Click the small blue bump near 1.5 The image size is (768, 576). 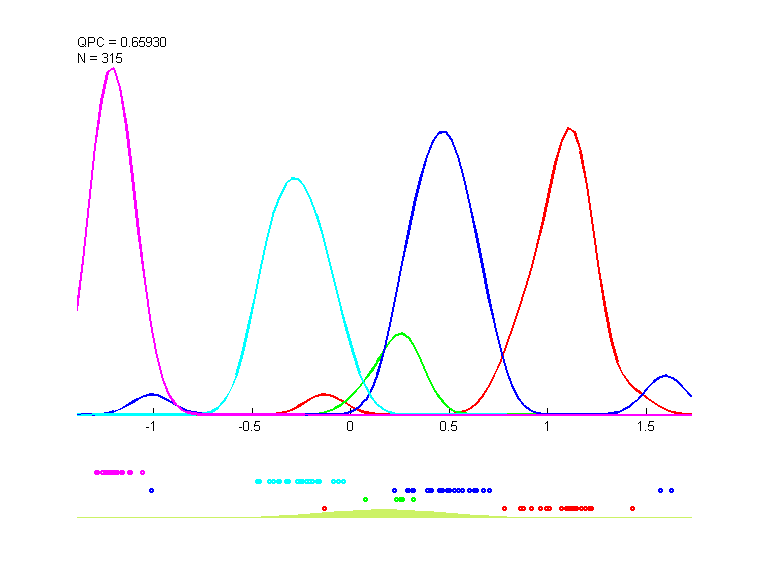665,376
